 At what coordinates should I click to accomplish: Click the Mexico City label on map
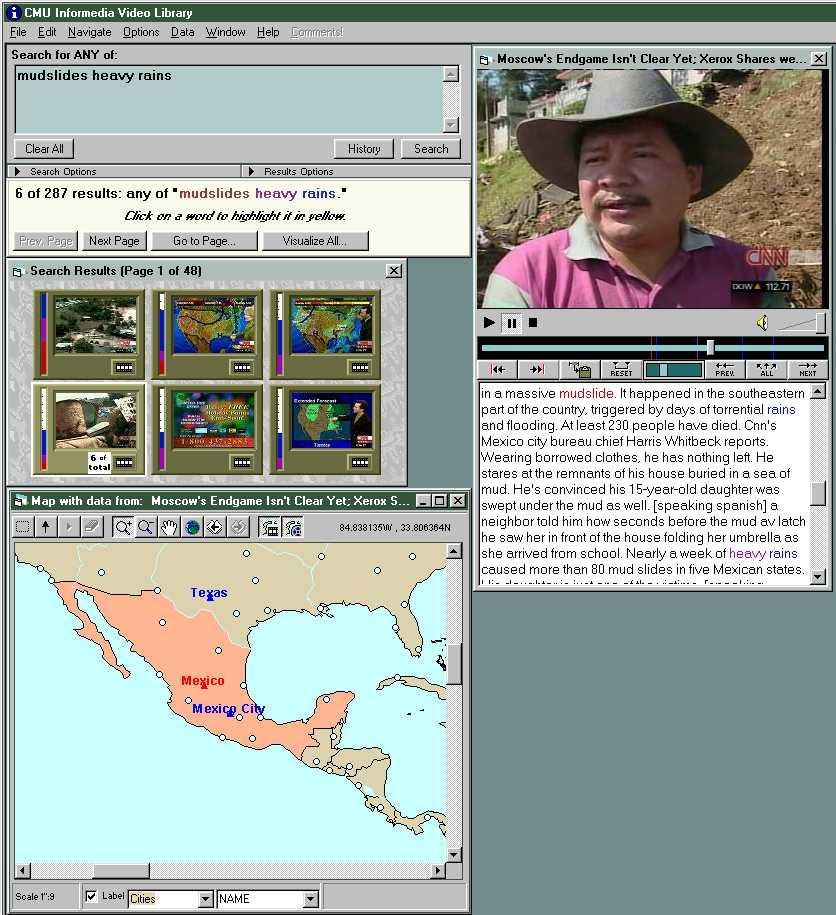pyautogui.click(x=229, y=708)
